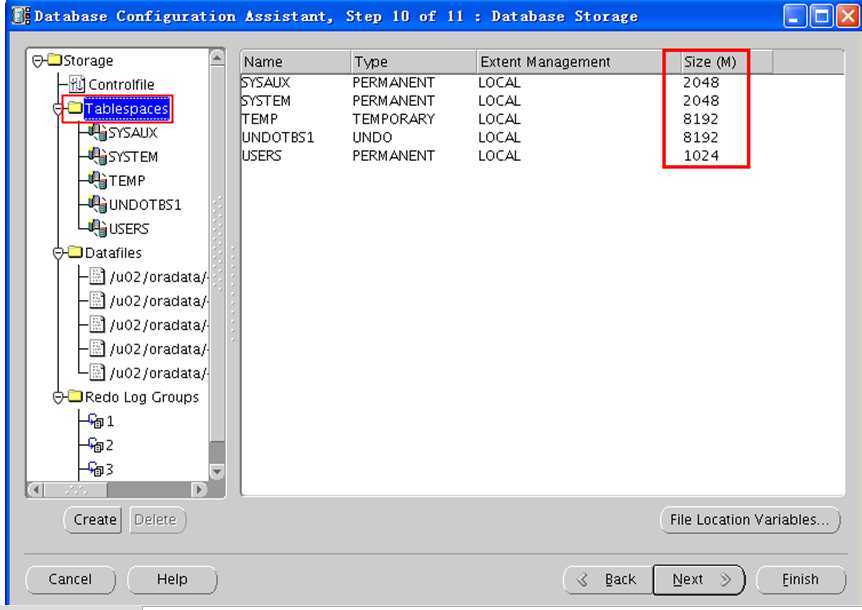Image resolution: width=862 pixels, height=610 pixels.
Task: Go Back to the previous step
Action: (608, 579)
